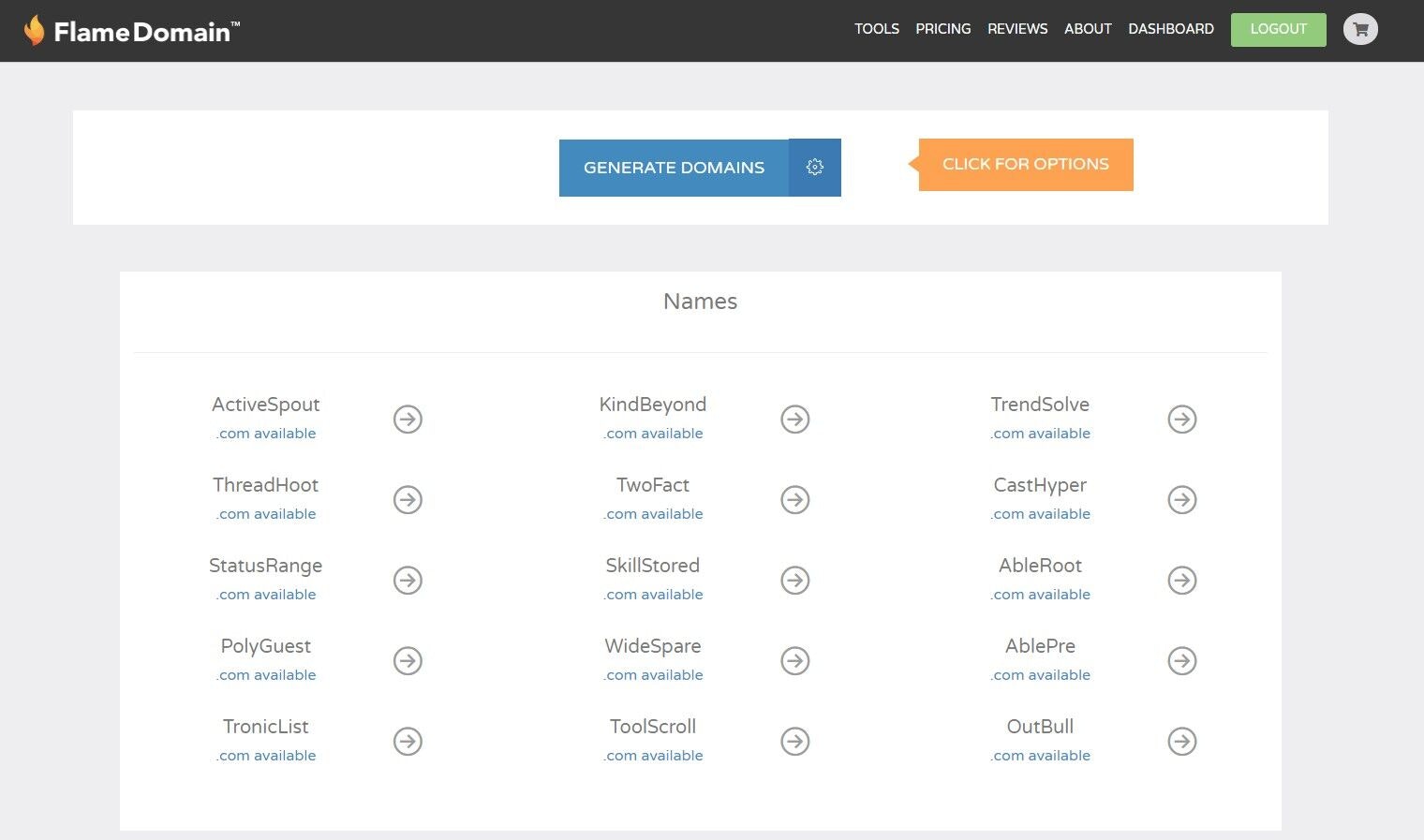This screenshot has width=1424, height=840.
Task: Click the arrow icon next to StatusRange
Action: [408, 580]
